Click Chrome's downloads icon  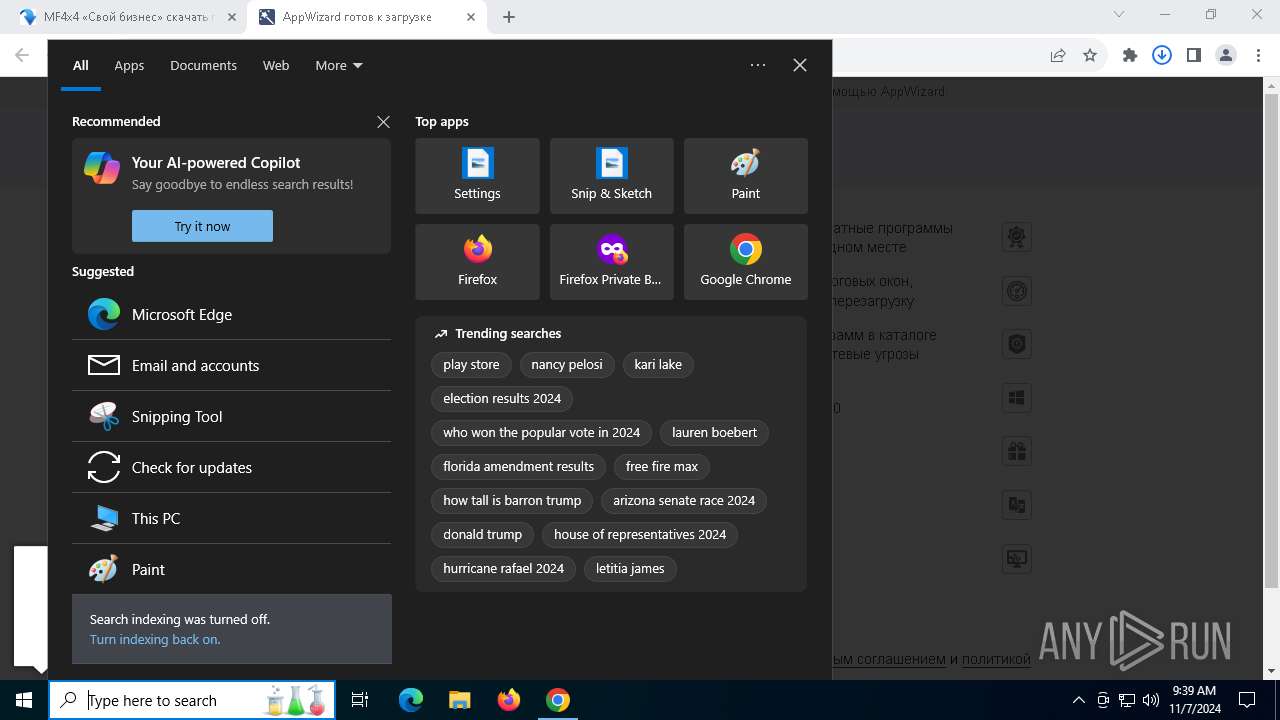tap(1162, 56)
